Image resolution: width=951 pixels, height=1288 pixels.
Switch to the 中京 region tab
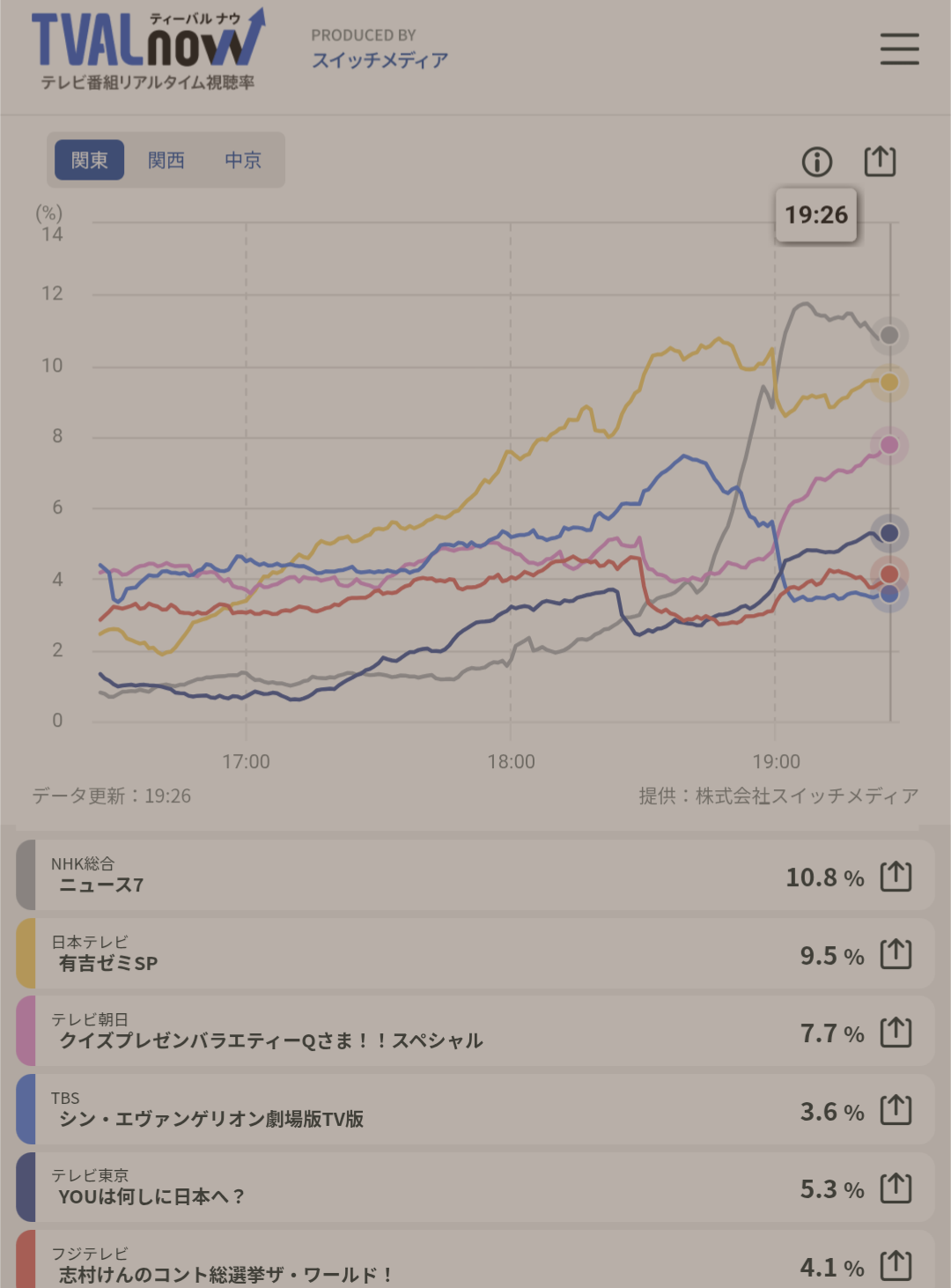coord(243,160)
